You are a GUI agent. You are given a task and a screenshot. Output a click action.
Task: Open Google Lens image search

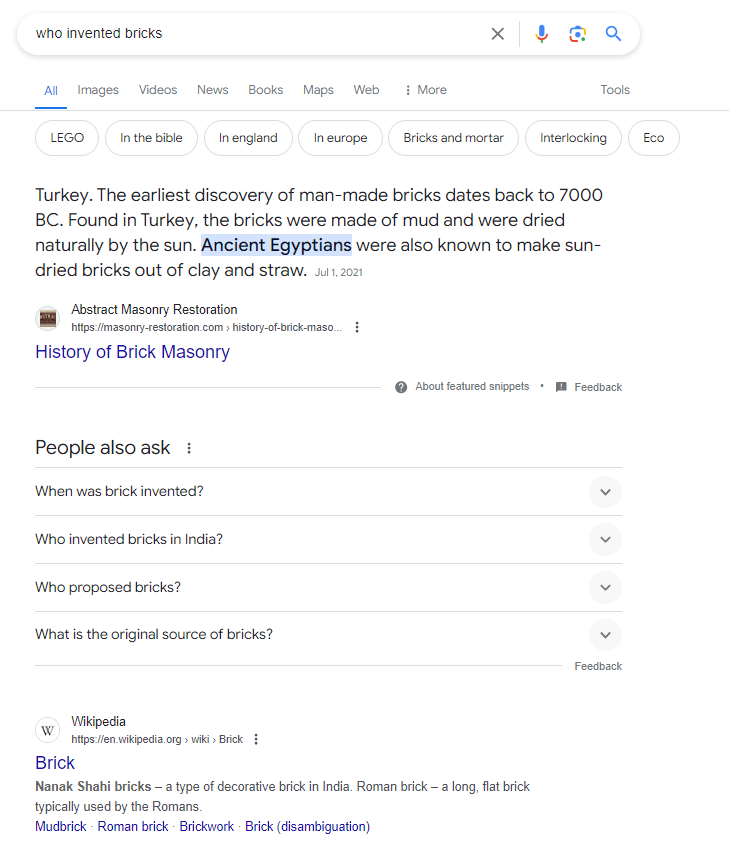577,34
